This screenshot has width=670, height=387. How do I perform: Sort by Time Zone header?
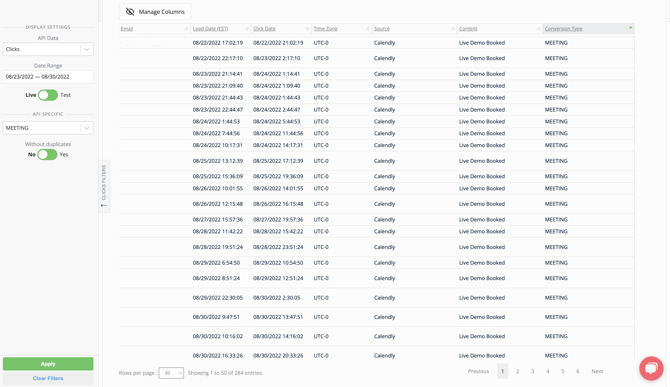coord(325,29)
